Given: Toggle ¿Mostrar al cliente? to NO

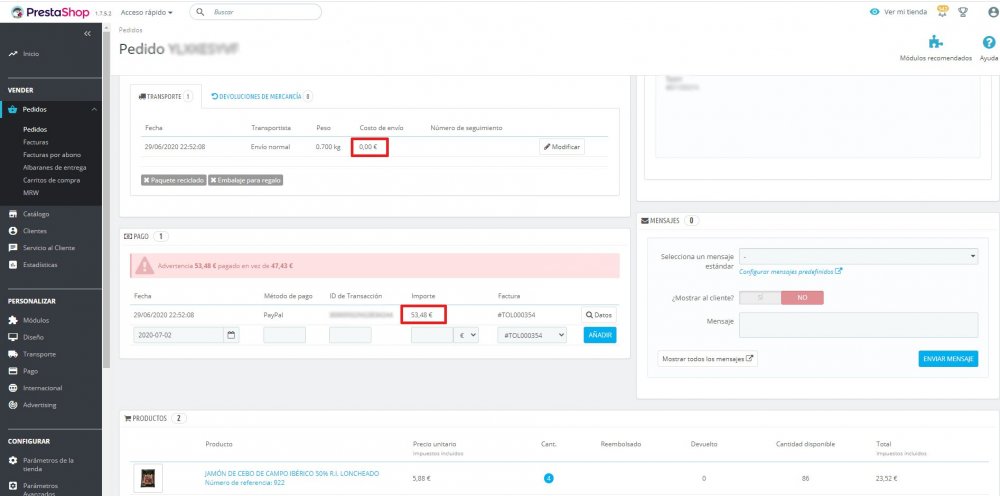Looking at the screenshot, I should coord(802,298).
